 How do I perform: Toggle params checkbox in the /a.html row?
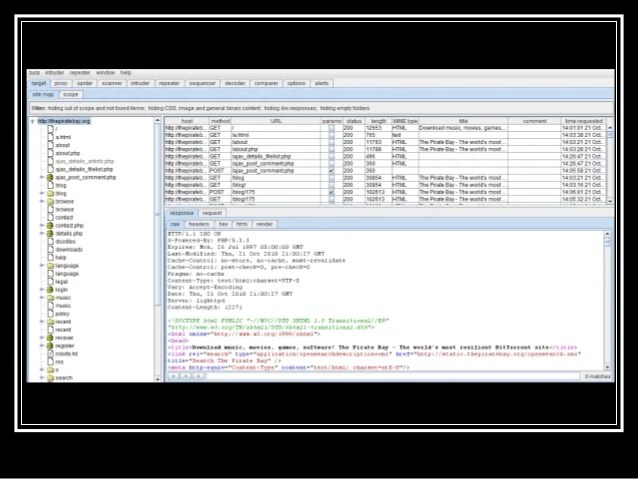332,135
